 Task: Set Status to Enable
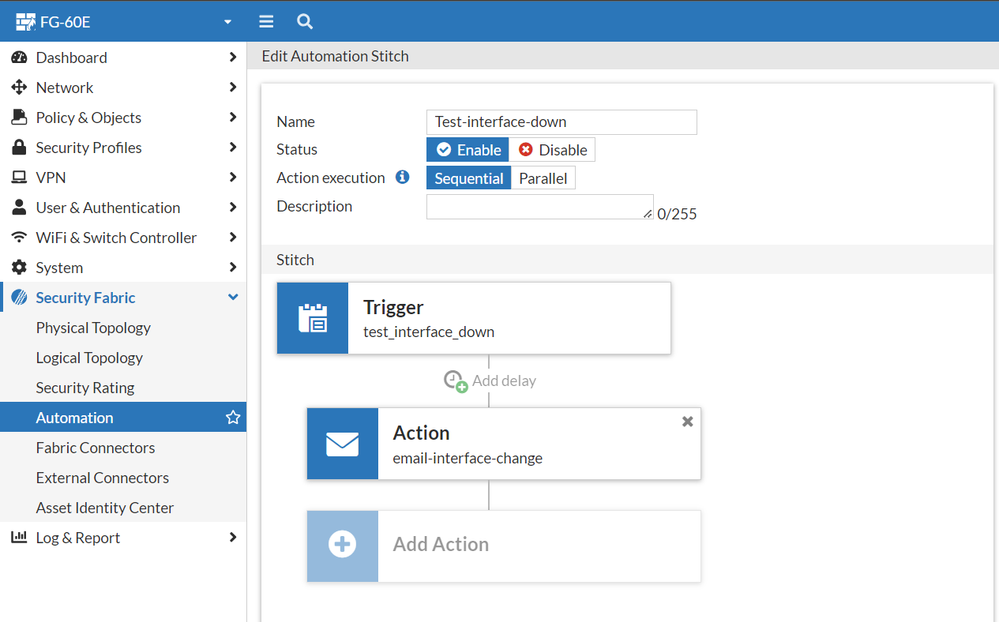pyautogui.click(x=468, y=150)
